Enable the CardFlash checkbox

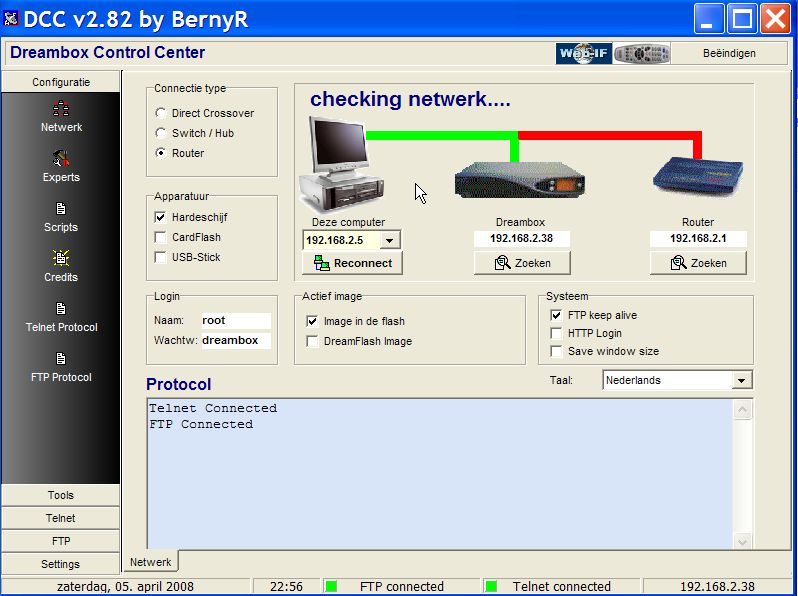pos(160,237)
